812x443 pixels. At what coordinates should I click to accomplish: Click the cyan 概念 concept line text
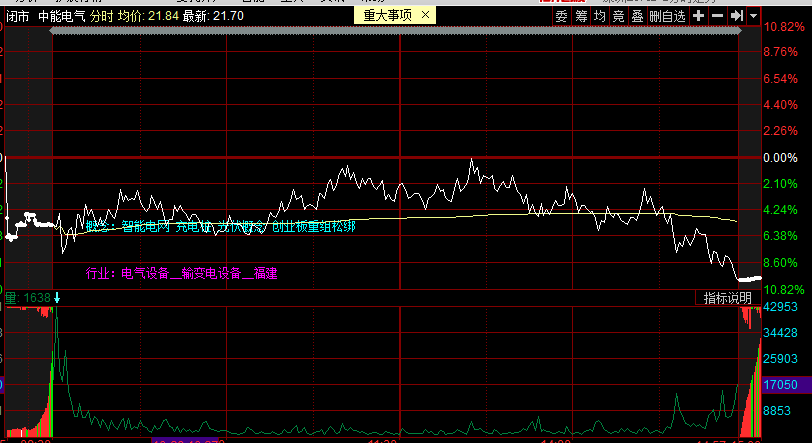[220, 226]
